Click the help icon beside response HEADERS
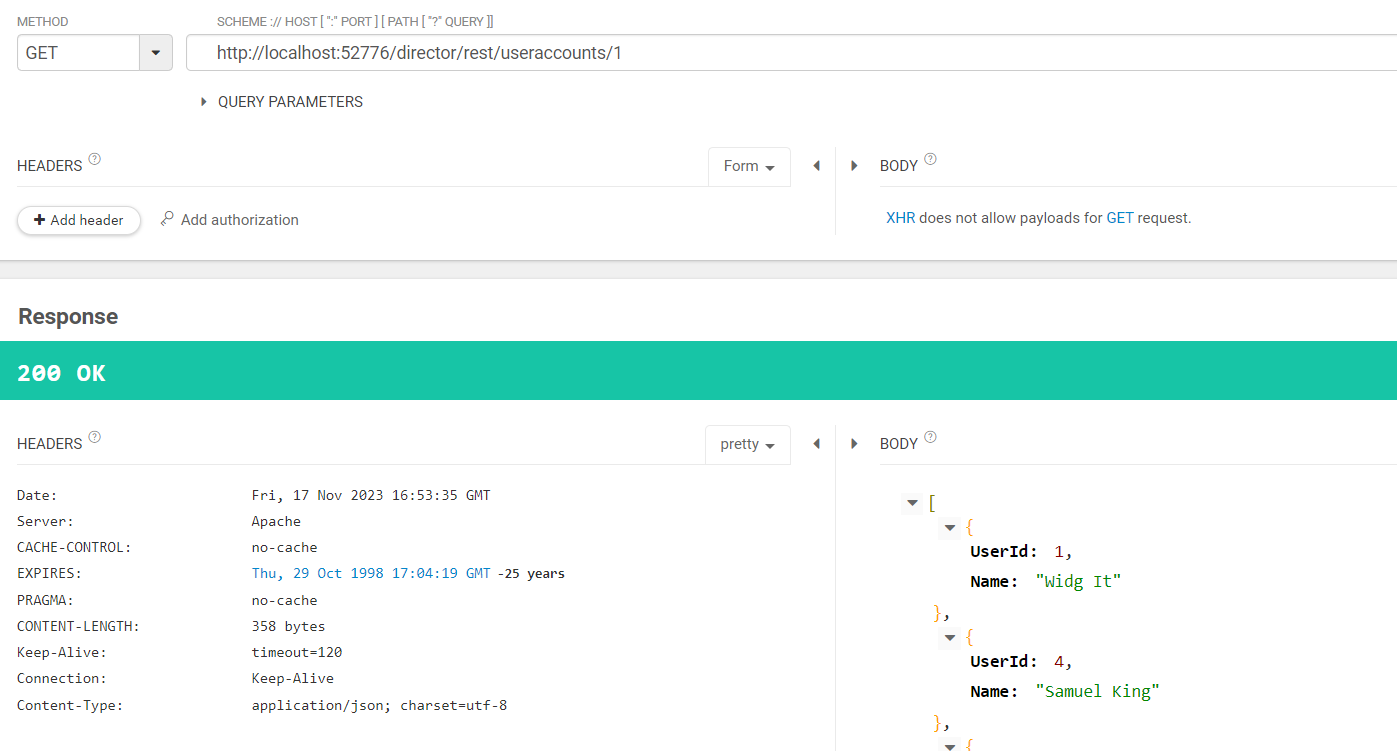This screenshot has height=751, width=1397. pos(95,437)
